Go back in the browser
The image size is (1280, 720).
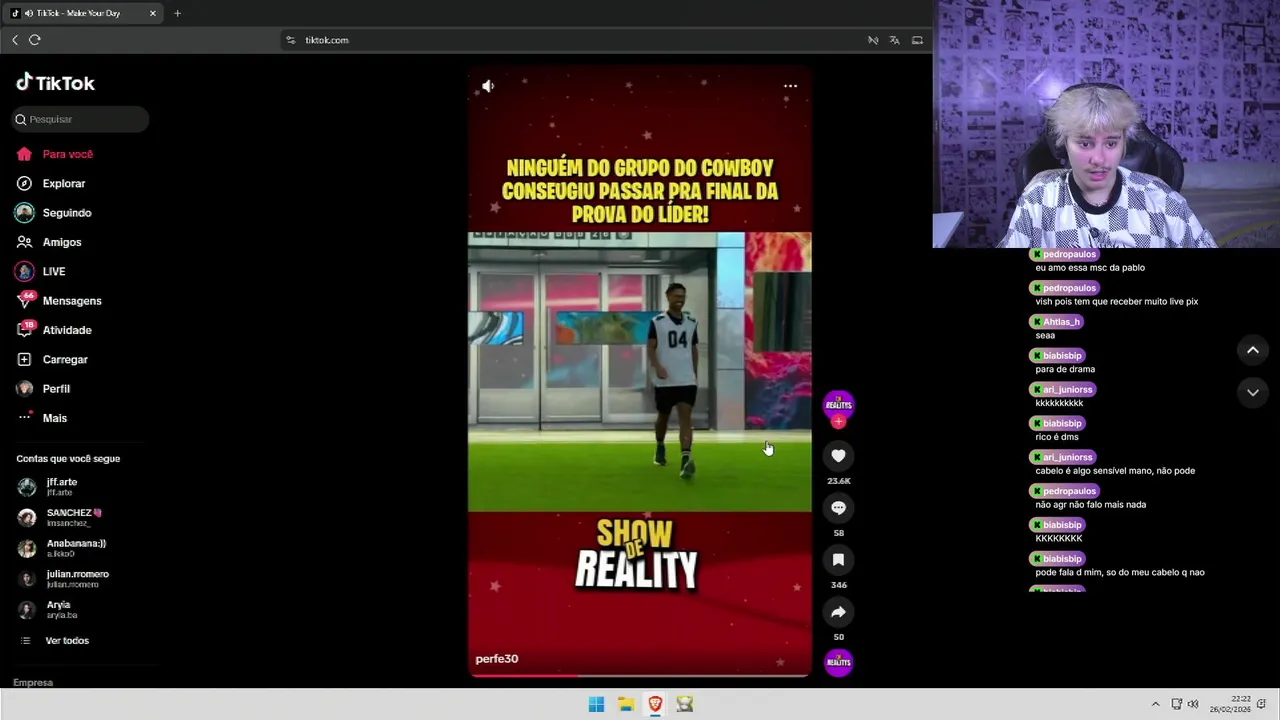15,40
